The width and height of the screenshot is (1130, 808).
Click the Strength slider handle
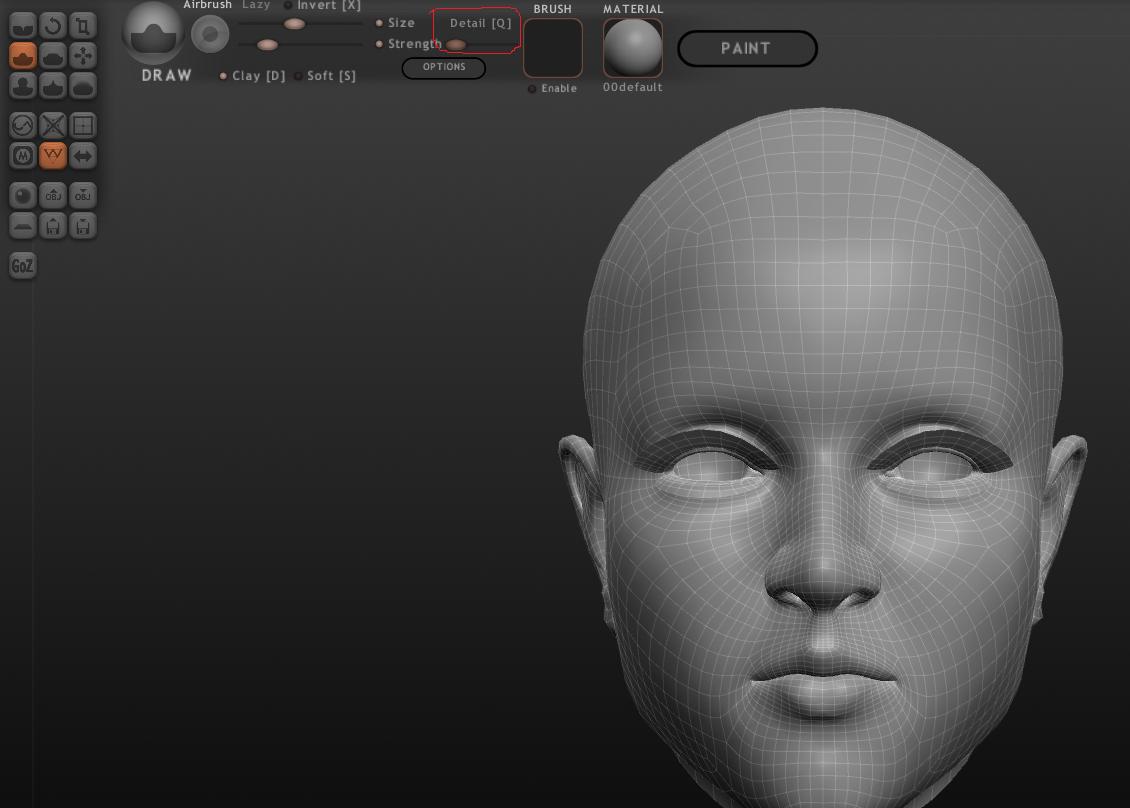point(267,44)
